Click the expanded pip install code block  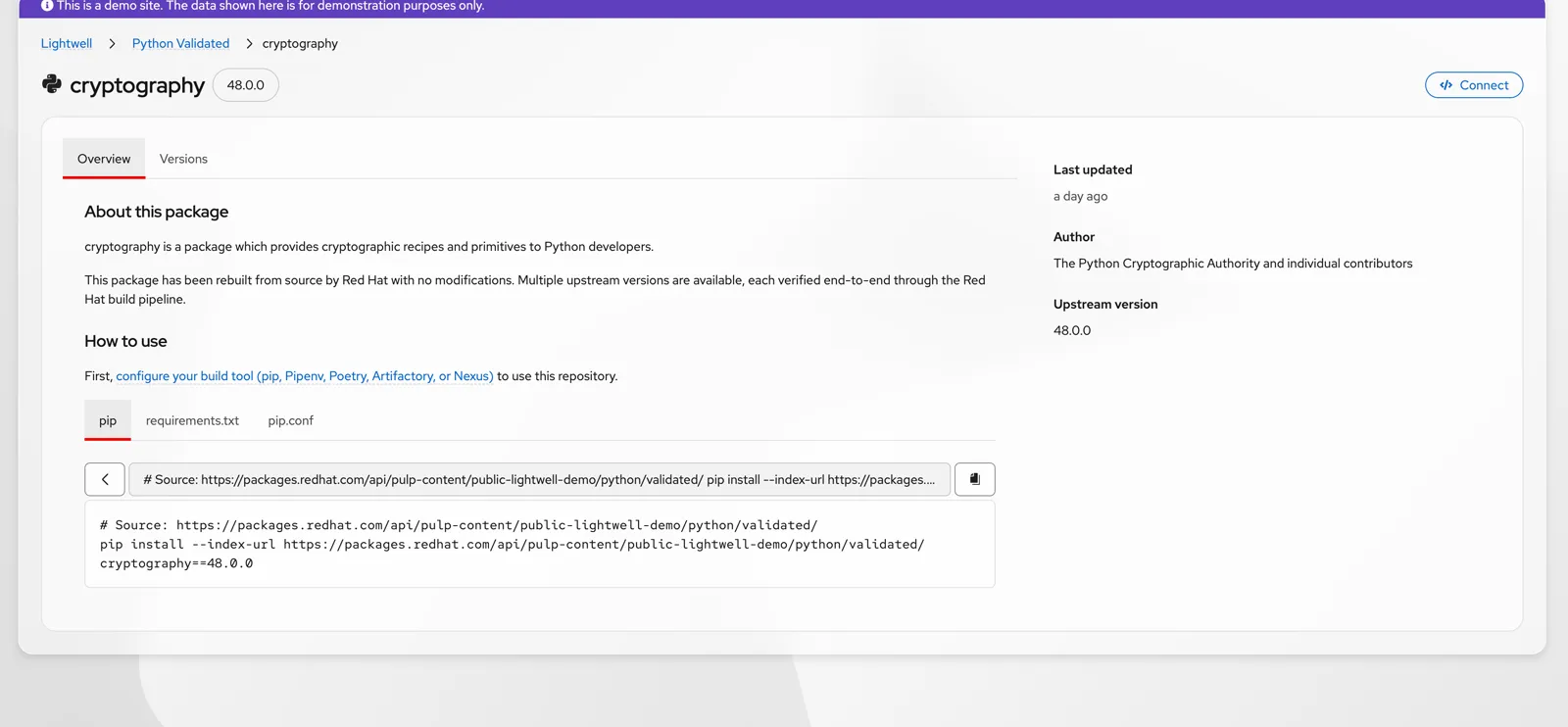(x=540, y=544)
